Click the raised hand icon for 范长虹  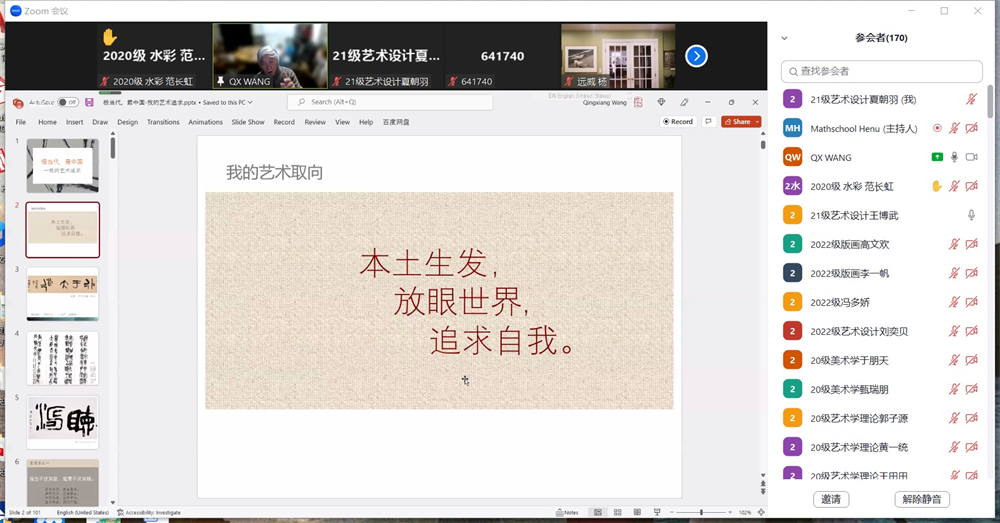[x=937, y=186]
